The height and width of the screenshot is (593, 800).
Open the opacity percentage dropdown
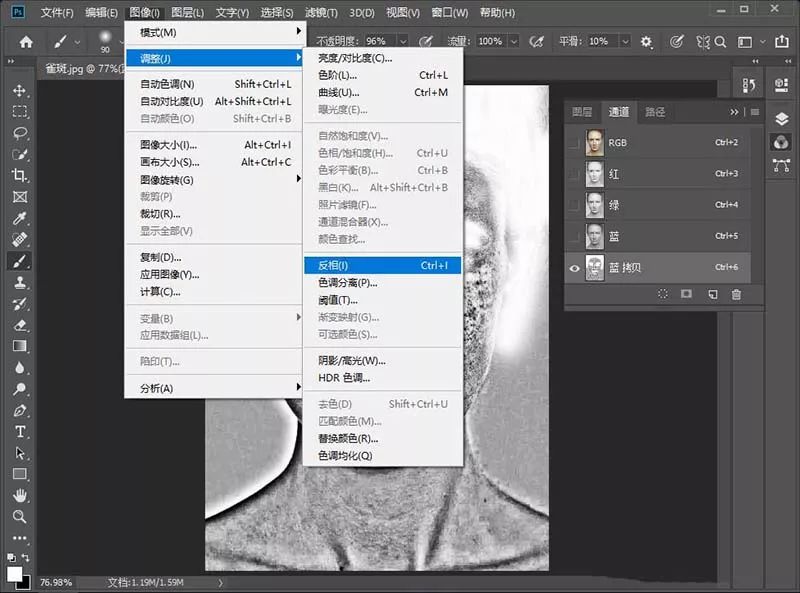[x=404, y=40]
